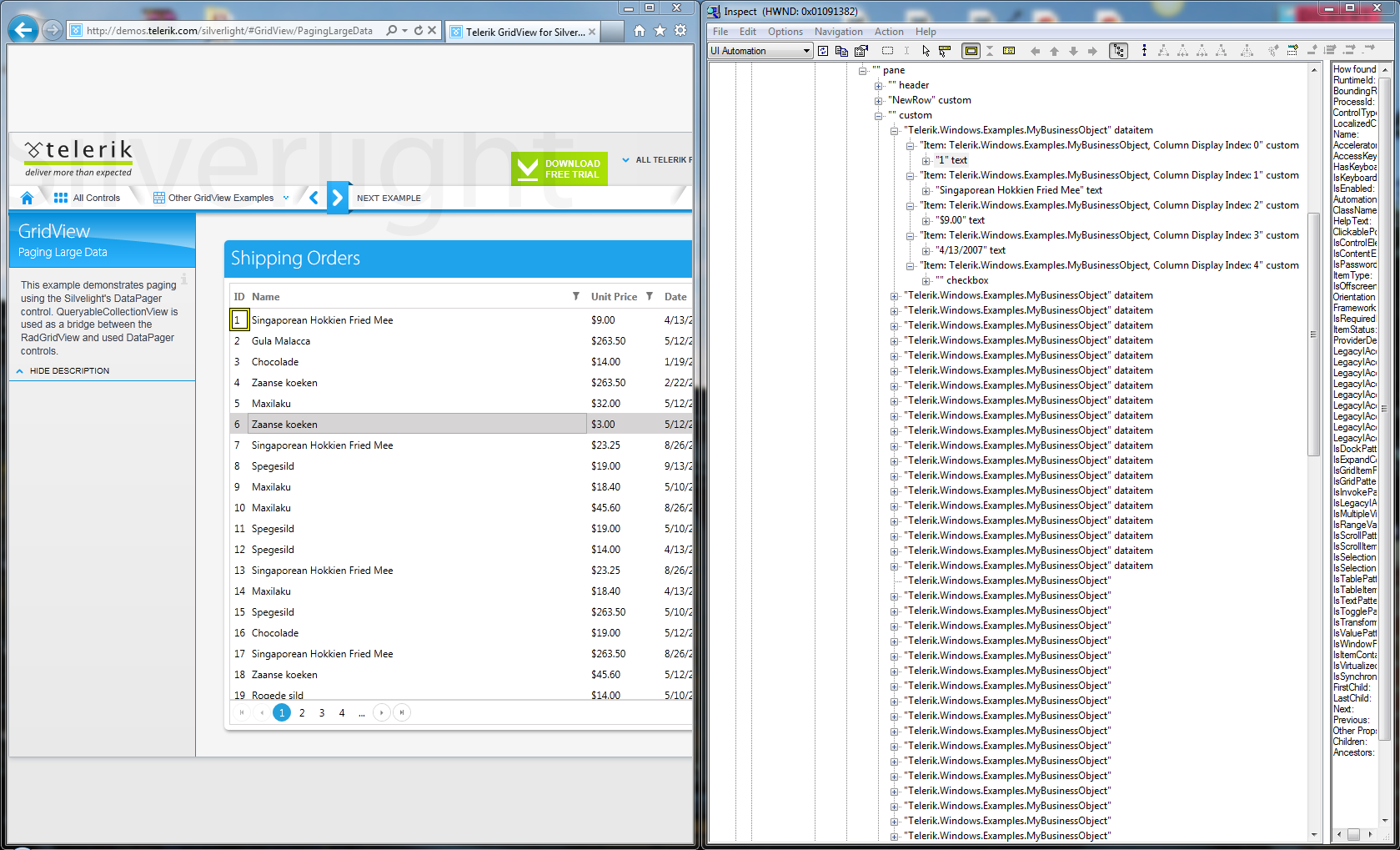This screenshot has height=850, width=1400.
Task: Go to first page in the data pager
Action: coord(242,712)
